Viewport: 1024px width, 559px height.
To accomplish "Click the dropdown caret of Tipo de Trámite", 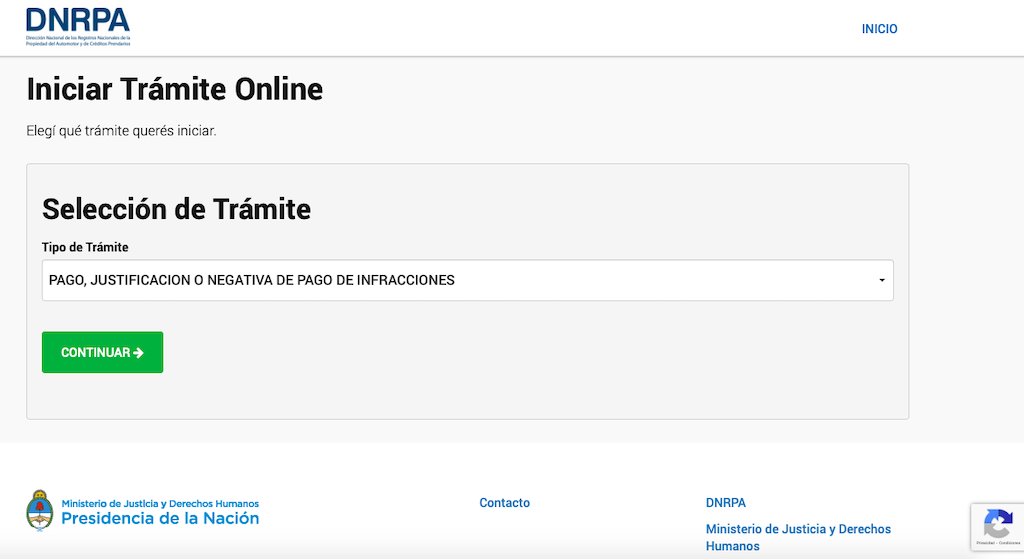I will point(882,281).
